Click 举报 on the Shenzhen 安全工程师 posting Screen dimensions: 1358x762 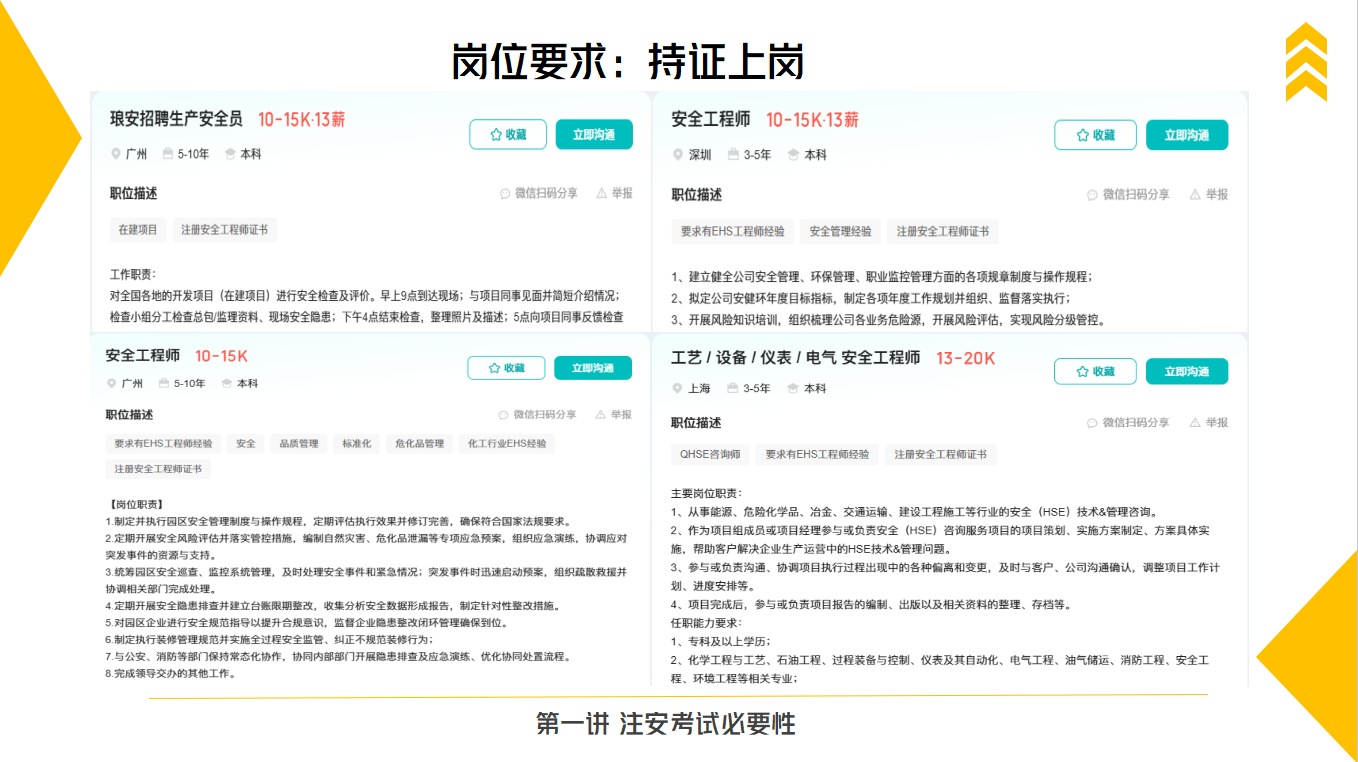1209,195
